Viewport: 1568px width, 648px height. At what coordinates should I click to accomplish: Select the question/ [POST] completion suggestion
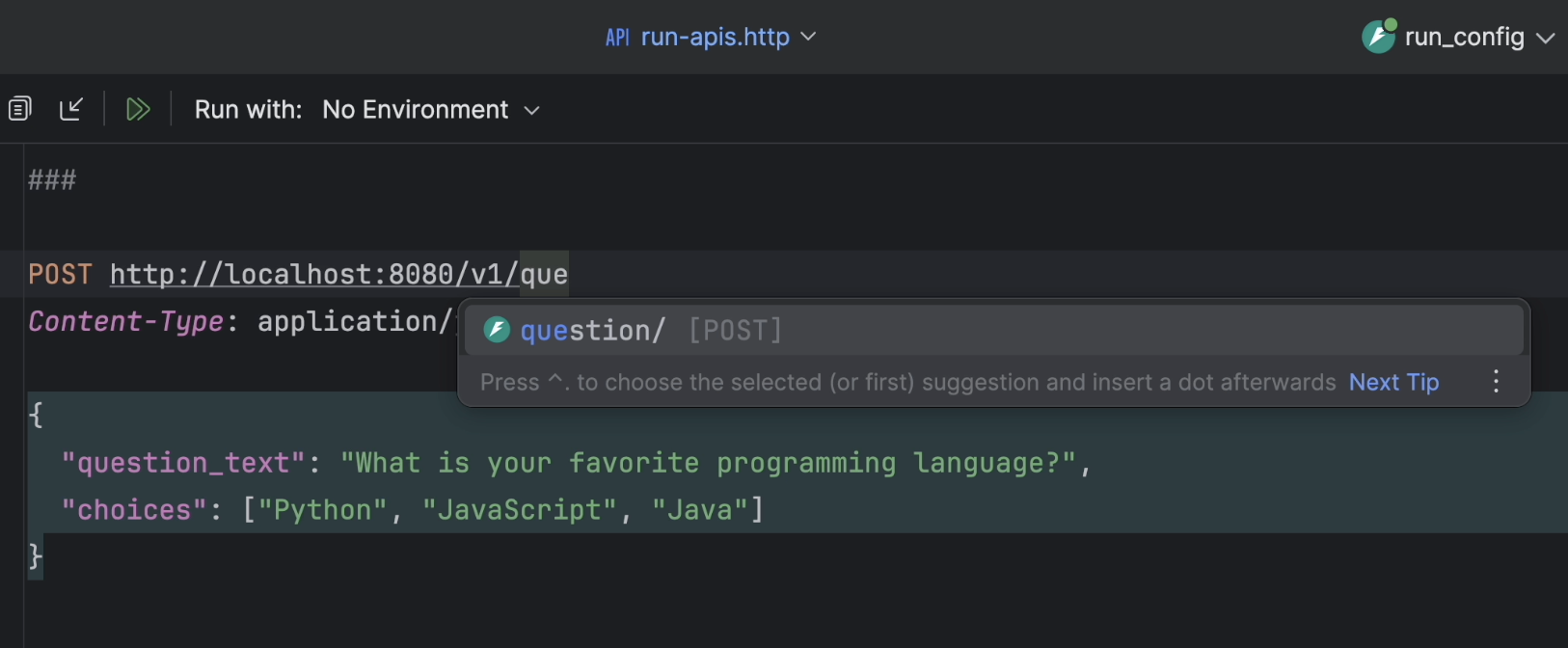994,331
